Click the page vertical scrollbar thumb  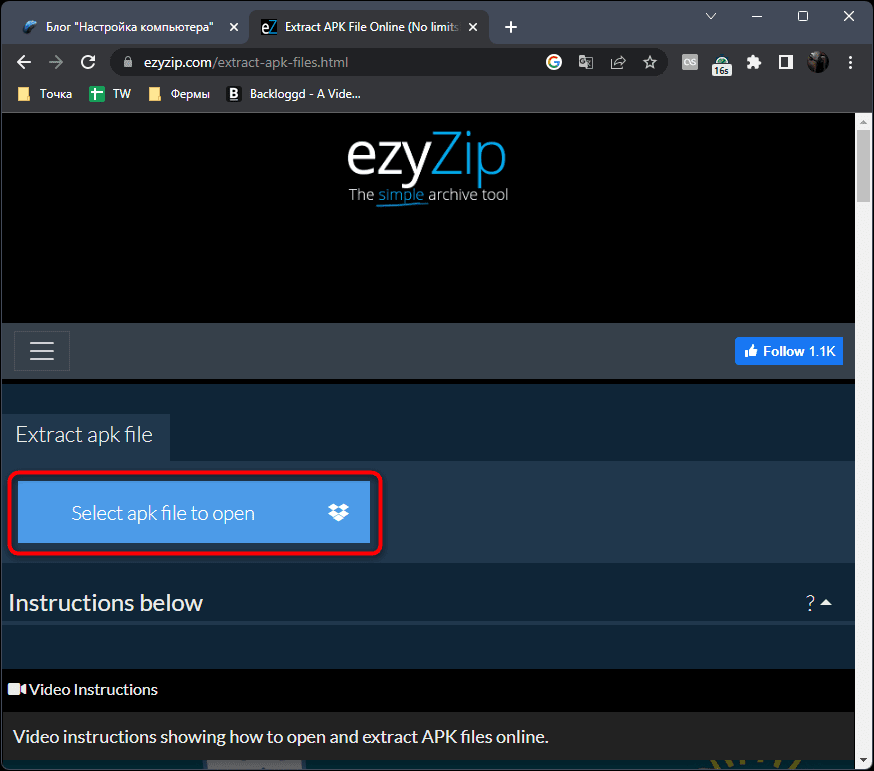click(863, 166)
